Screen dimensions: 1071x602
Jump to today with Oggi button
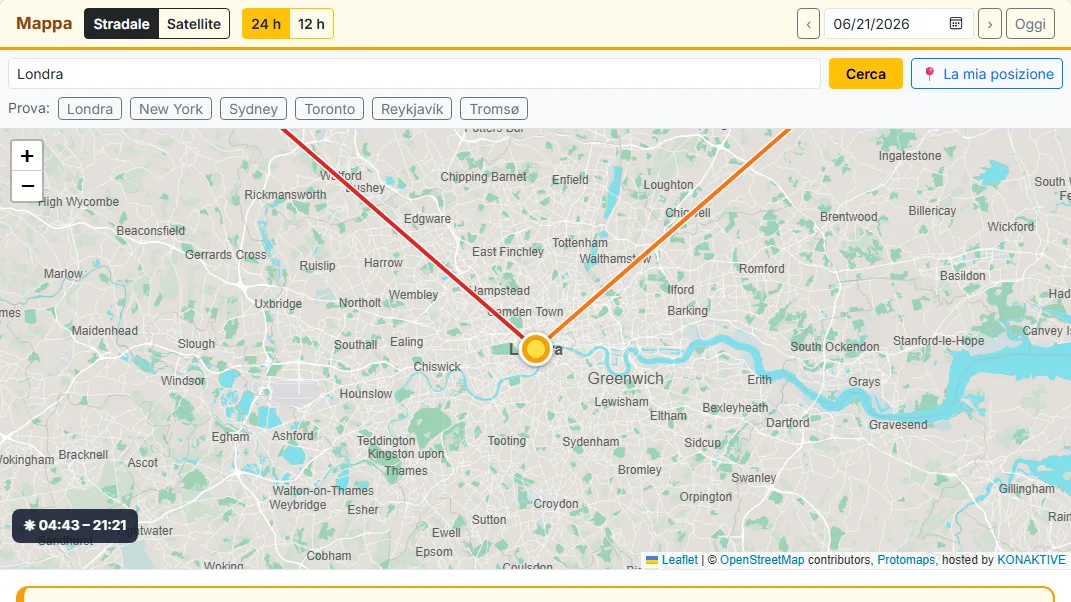(1030, 24)
